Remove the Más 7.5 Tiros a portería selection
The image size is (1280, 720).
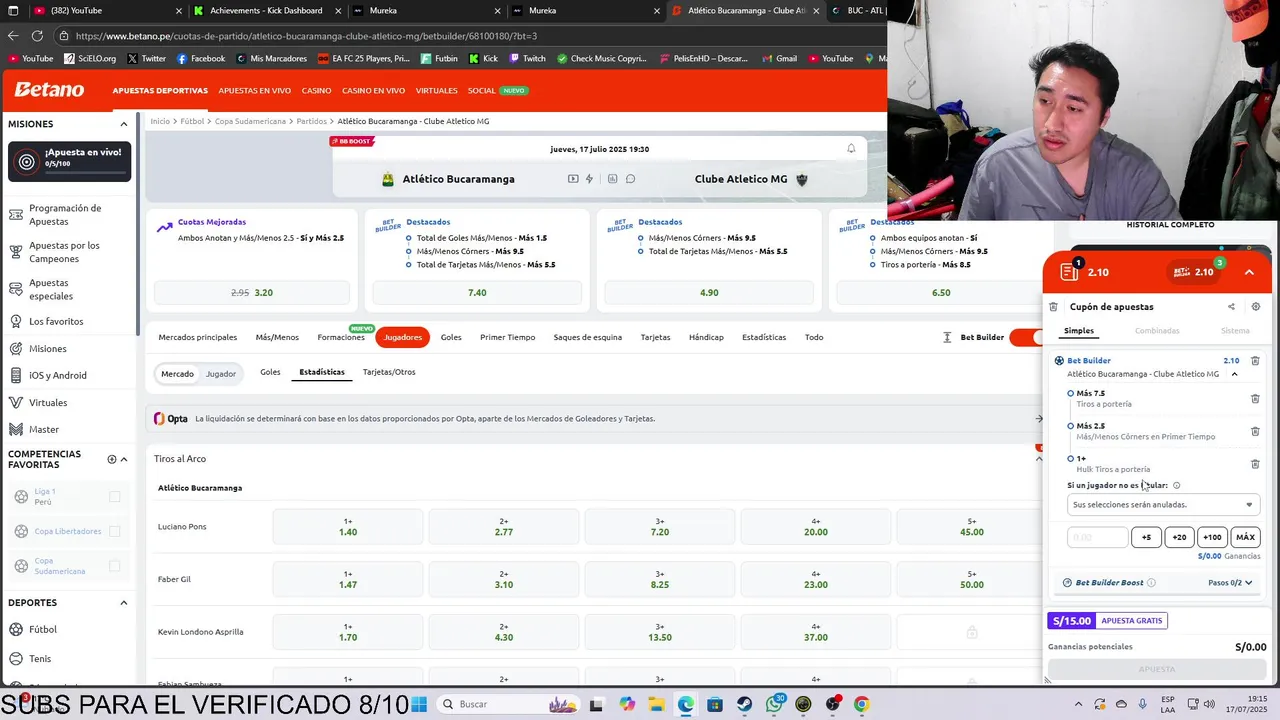[1255, 399]
